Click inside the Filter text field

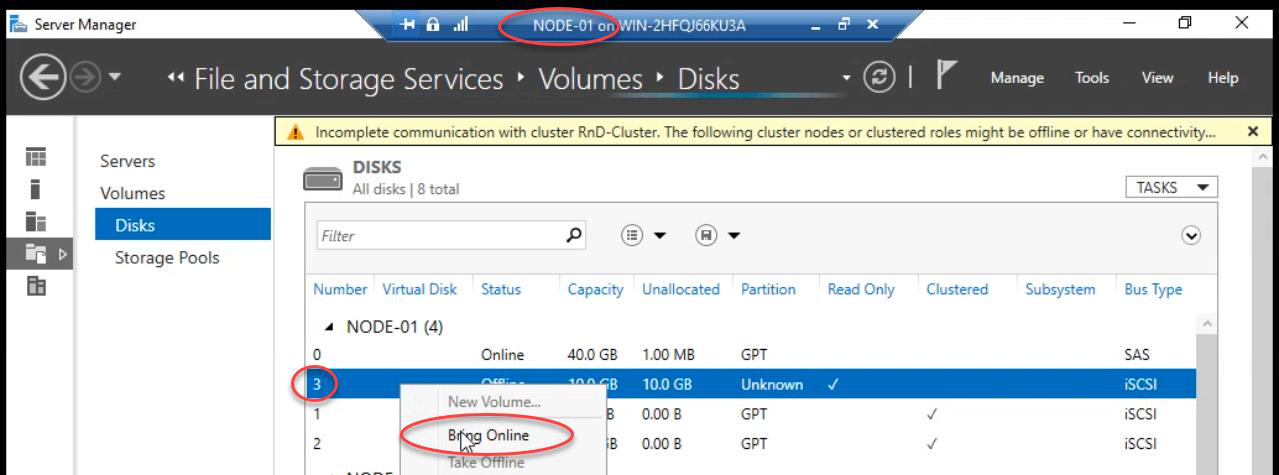tap(438, 236)
